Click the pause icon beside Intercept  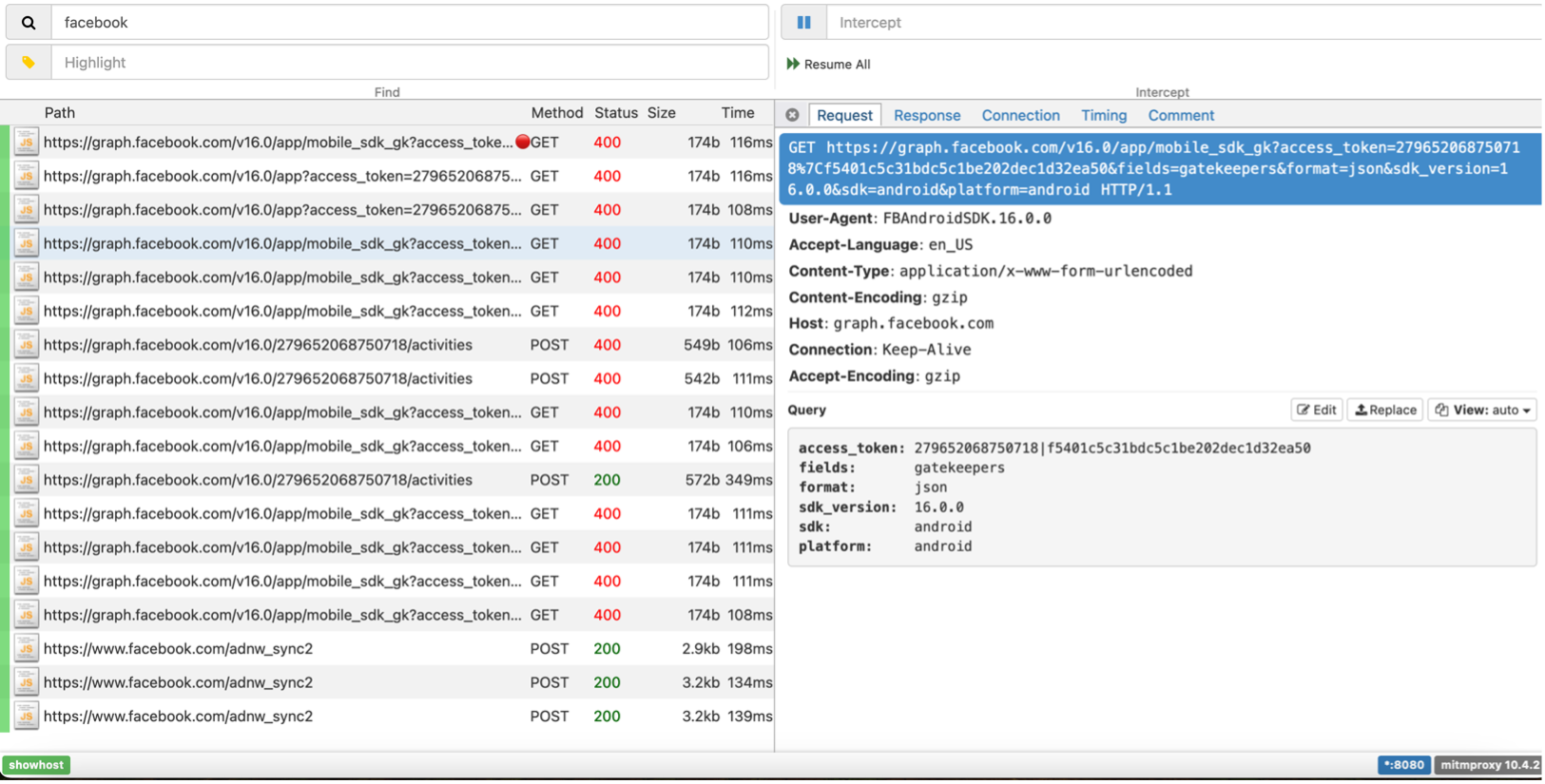(803, 23)
